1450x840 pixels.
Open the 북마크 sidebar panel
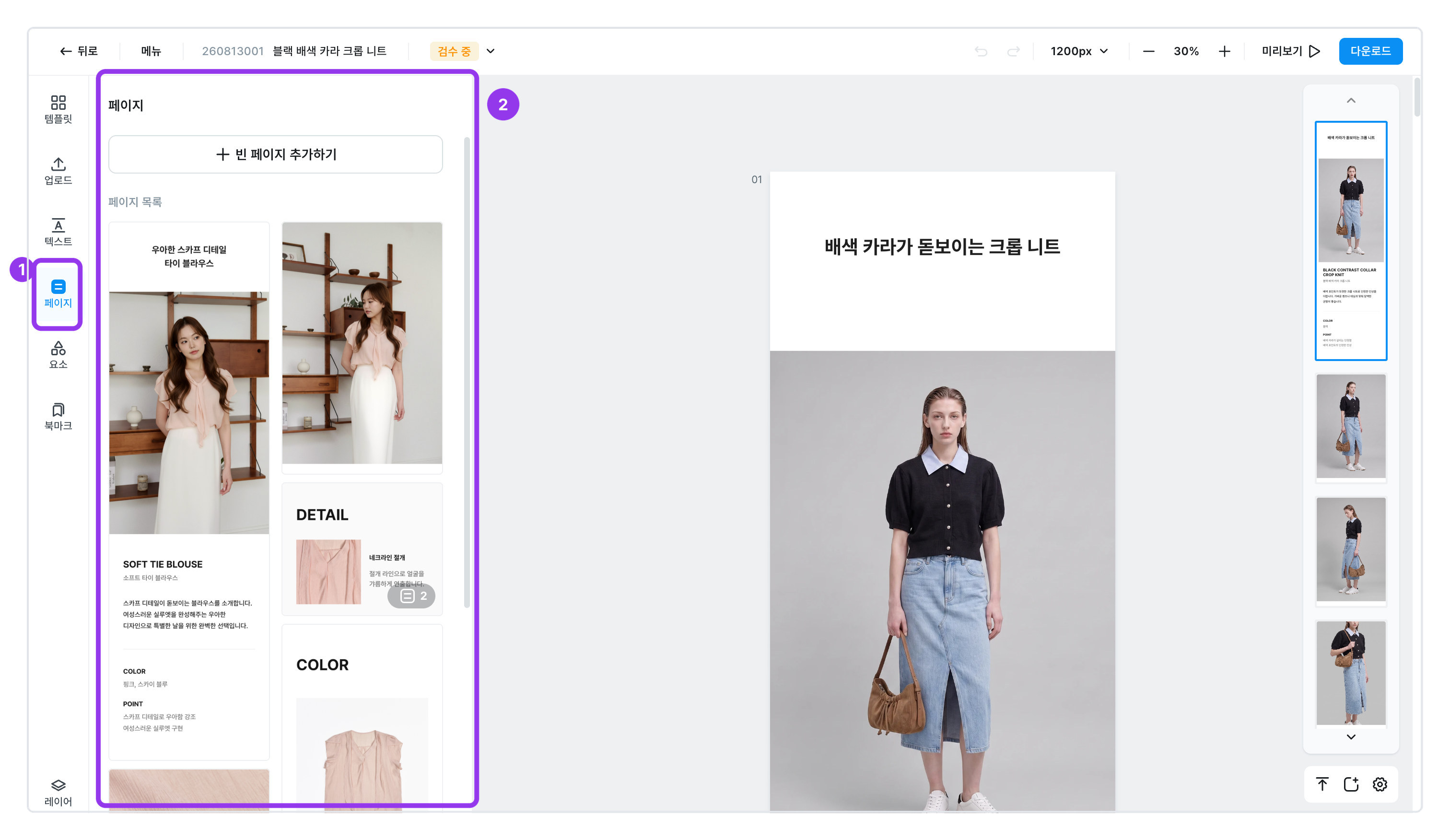[58, 417]
